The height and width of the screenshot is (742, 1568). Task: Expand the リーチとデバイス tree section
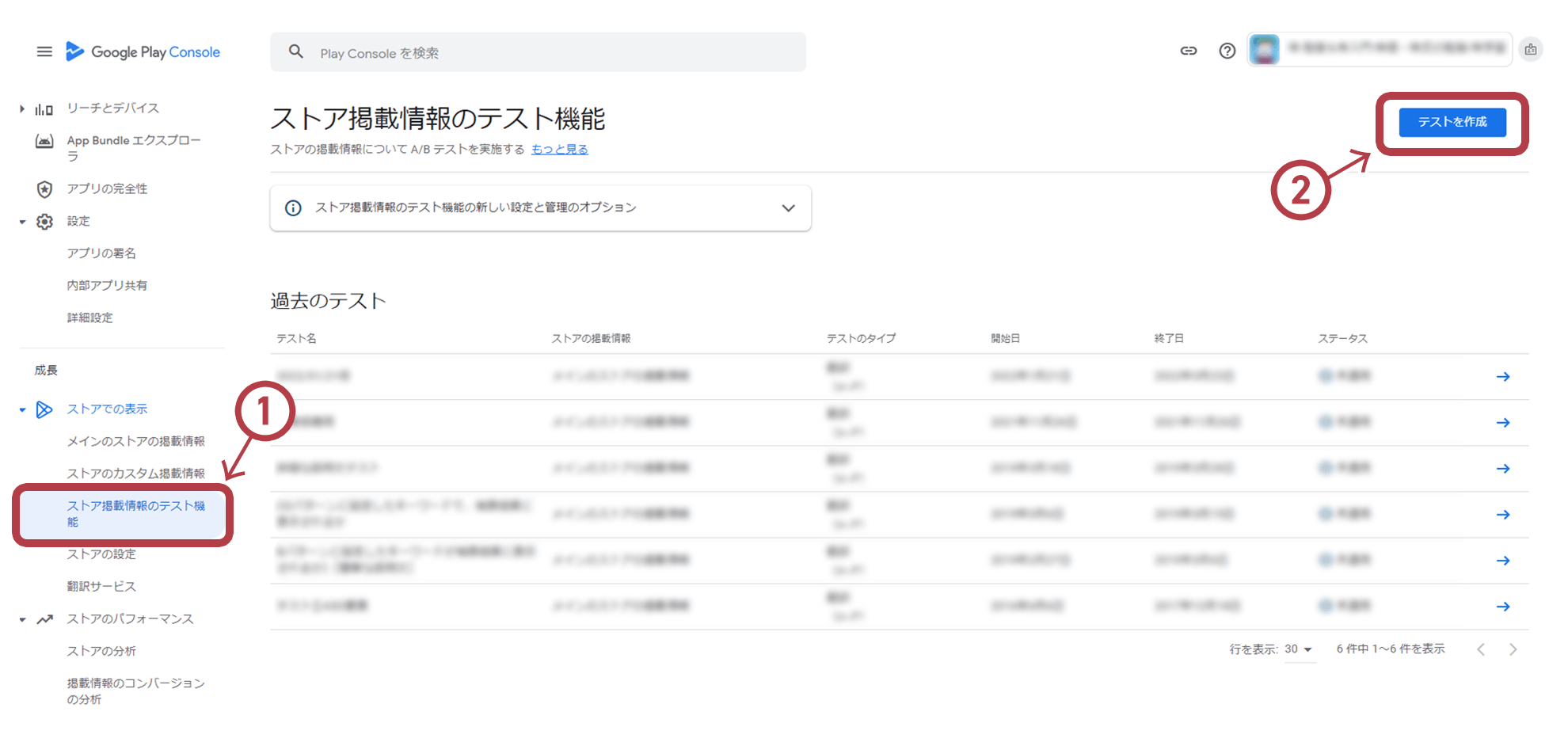tap(22, 108)
